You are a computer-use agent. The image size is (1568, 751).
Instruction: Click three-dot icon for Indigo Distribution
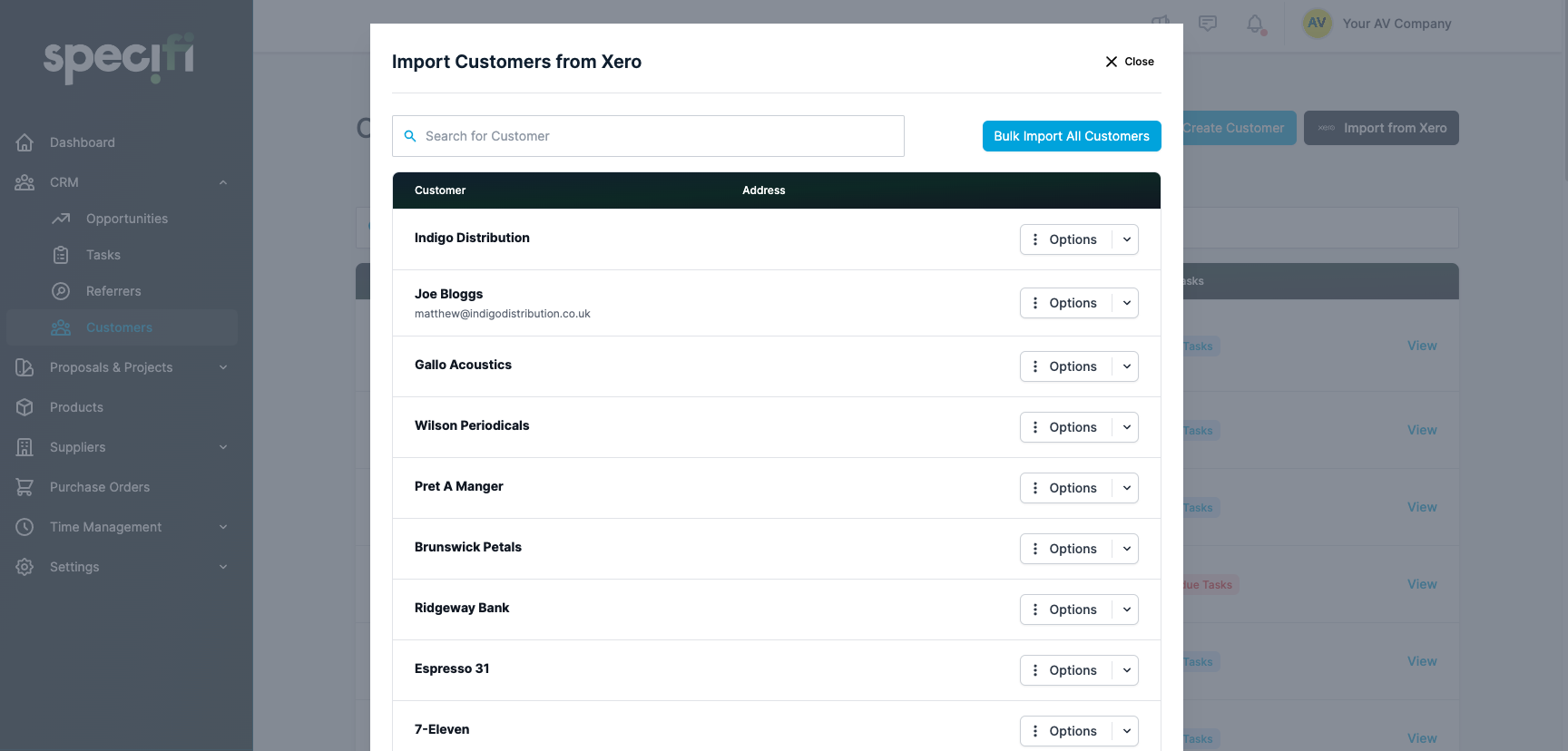1035,239
